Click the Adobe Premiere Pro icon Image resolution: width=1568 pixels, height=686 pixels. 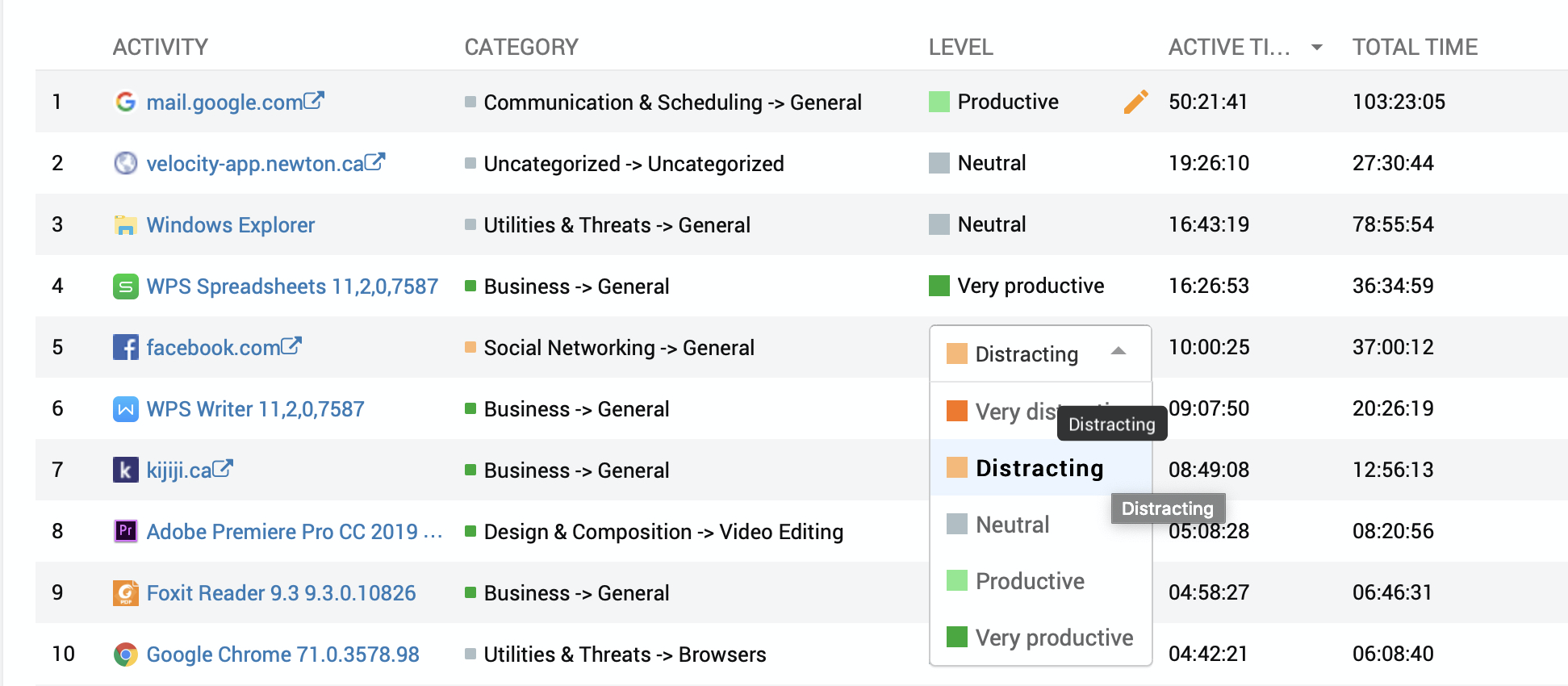(x=125, y=531)
